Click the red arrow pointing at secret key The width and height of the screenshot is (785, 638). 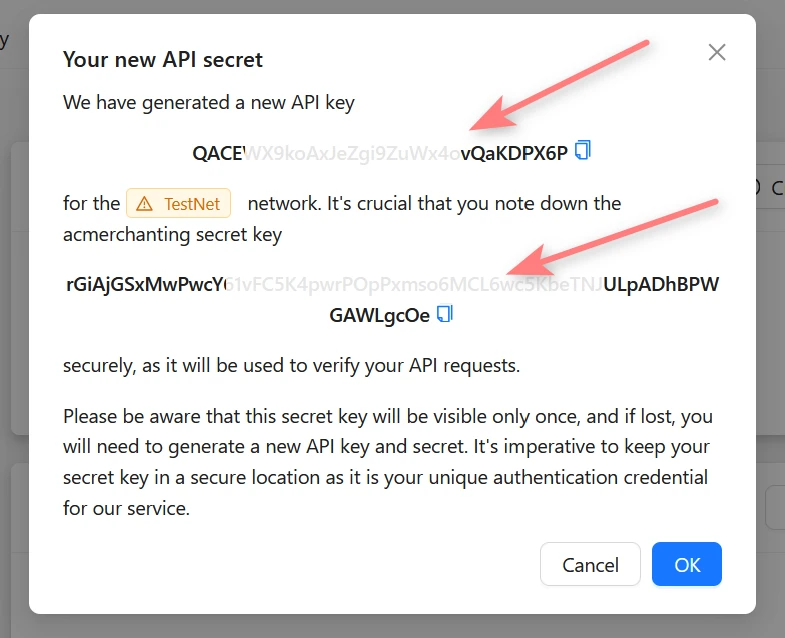(x=612, y=237)
